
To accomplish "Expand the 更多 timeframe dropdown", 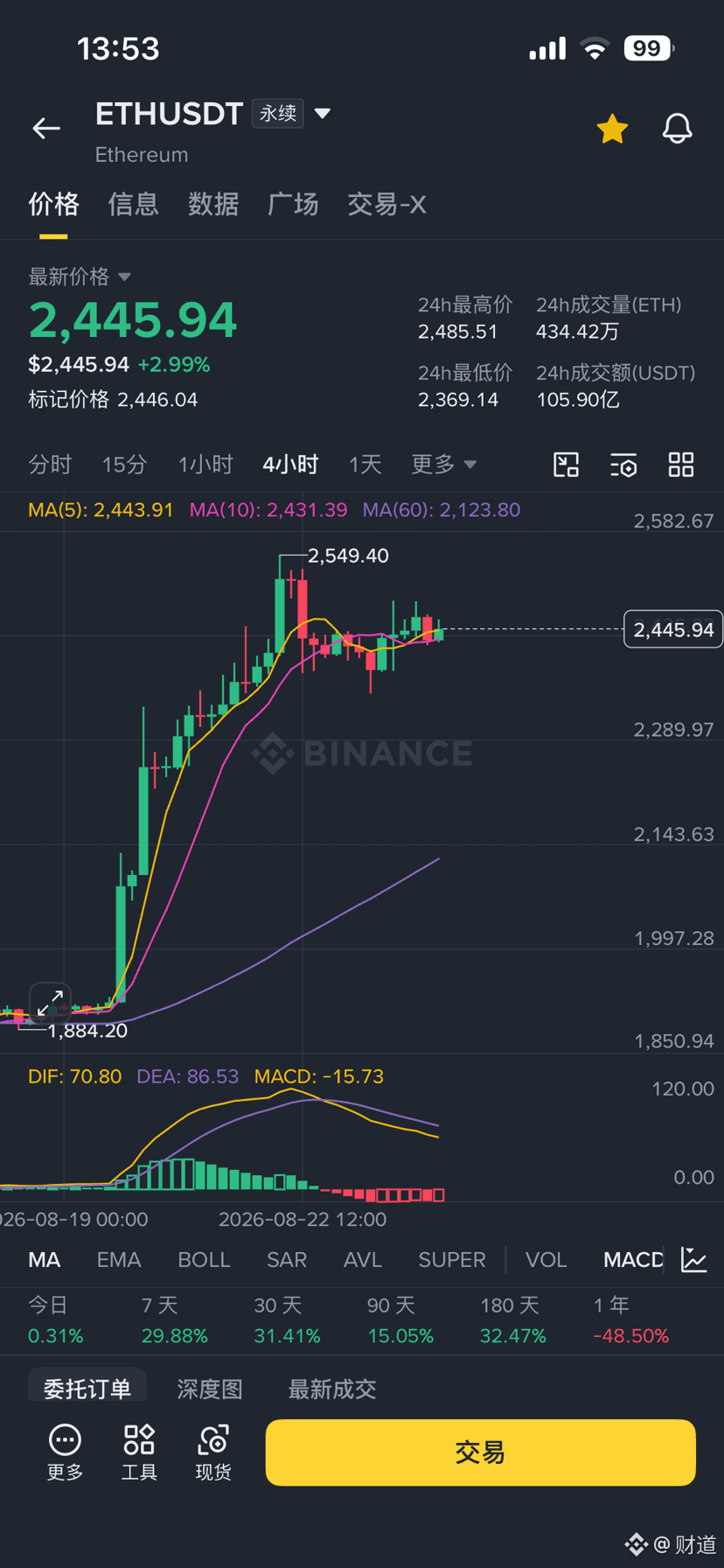I will 444,464.
